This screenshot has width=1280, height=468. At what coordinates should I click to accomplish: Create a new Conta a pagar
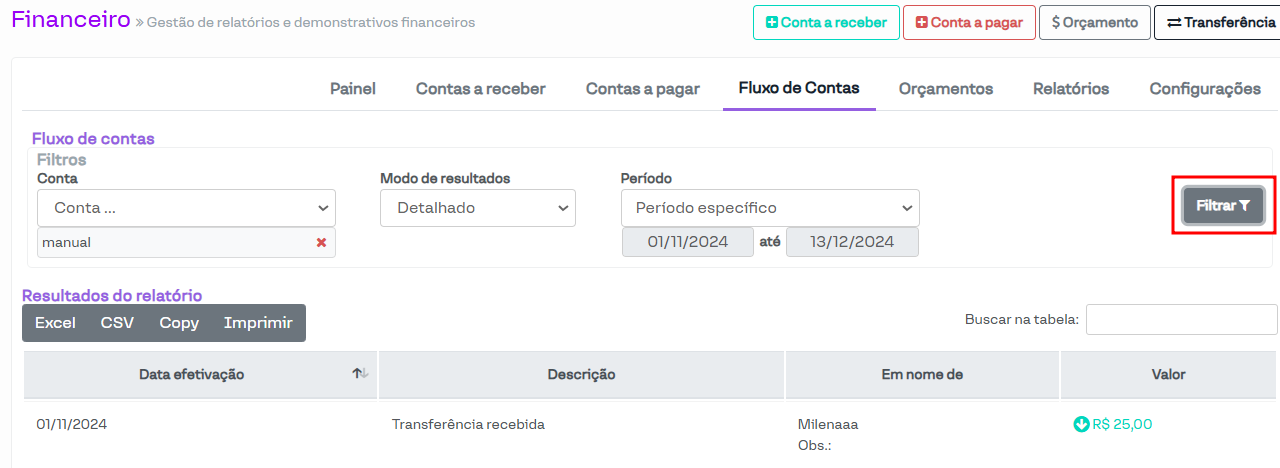pos(968,22)
